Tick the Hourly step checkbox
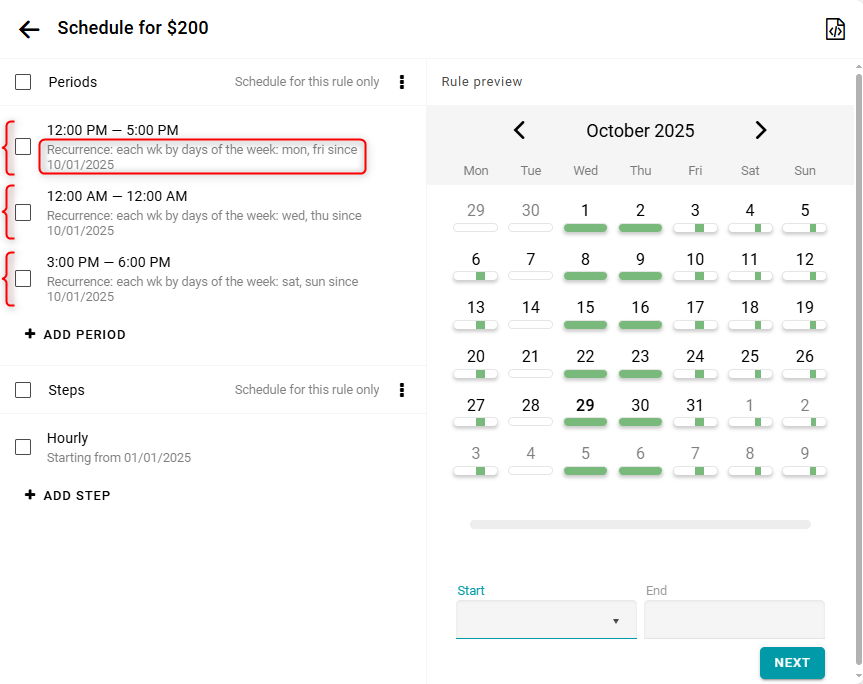This screenshot has height=684, width=863. (x=23, y=447)
